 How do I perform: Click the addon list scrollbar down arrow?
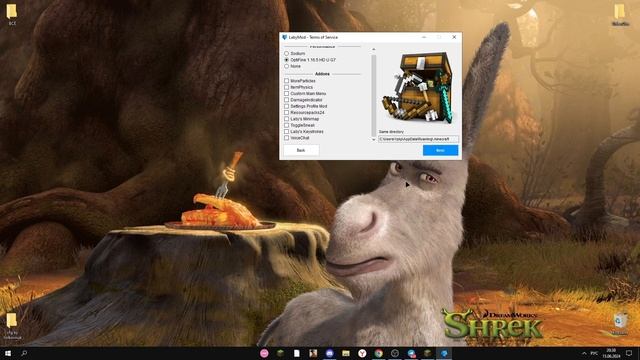point(373,139)
